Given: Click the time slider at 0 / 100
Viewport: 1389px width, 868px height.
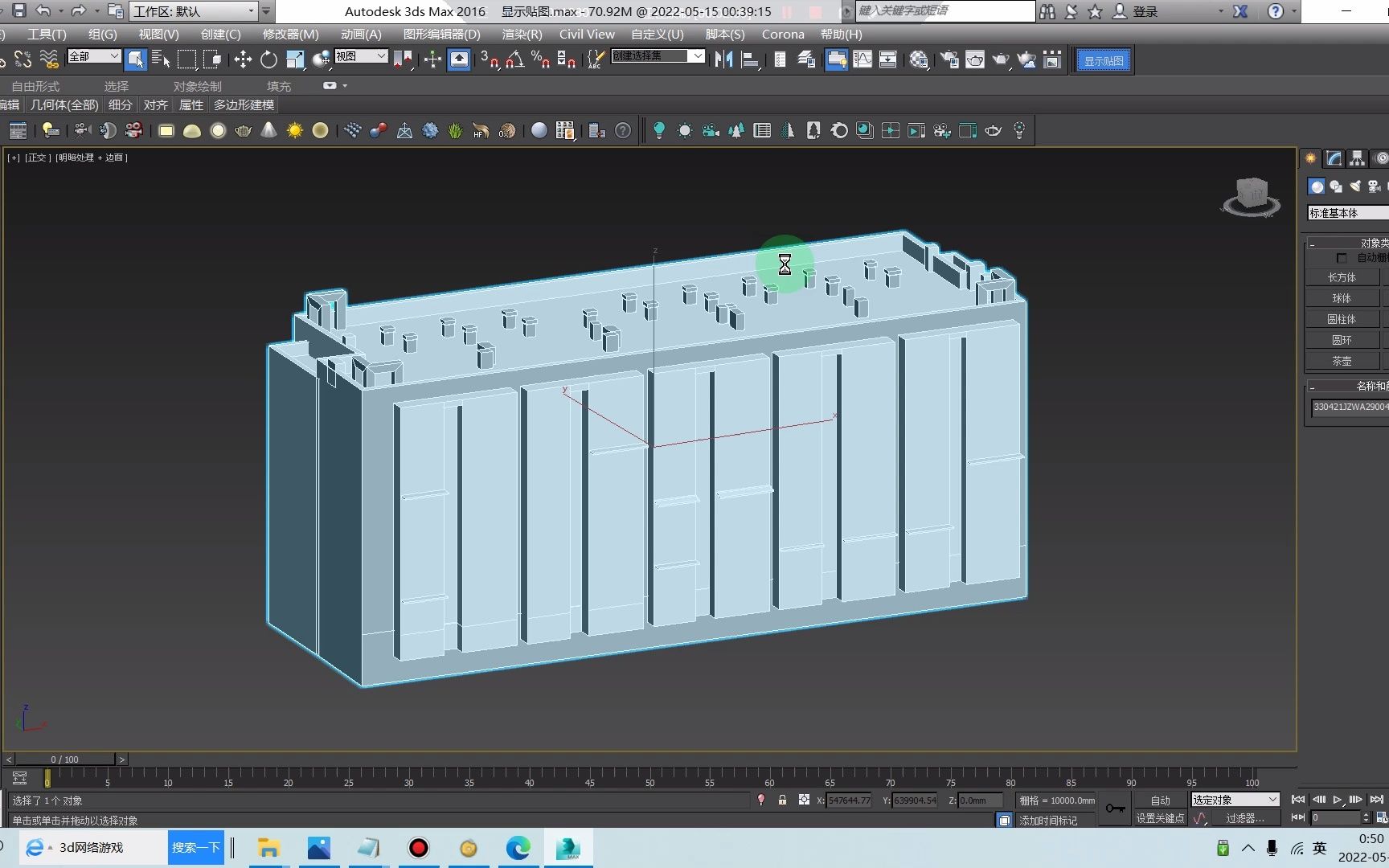Looking at the screenshot, I should [x=65, y=759].
